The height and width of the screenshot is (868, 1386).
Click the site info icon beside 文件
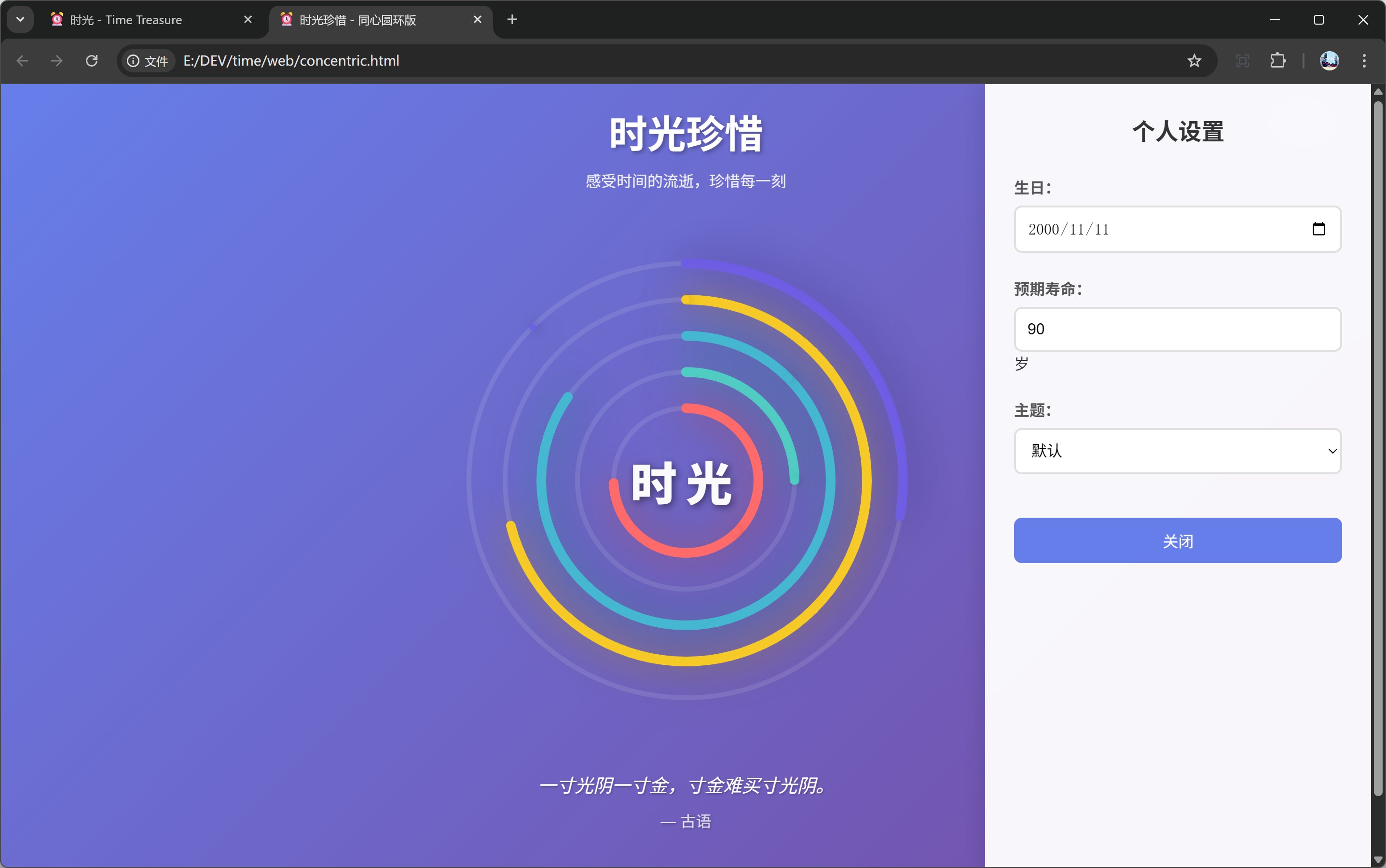(x=133, y=61)
